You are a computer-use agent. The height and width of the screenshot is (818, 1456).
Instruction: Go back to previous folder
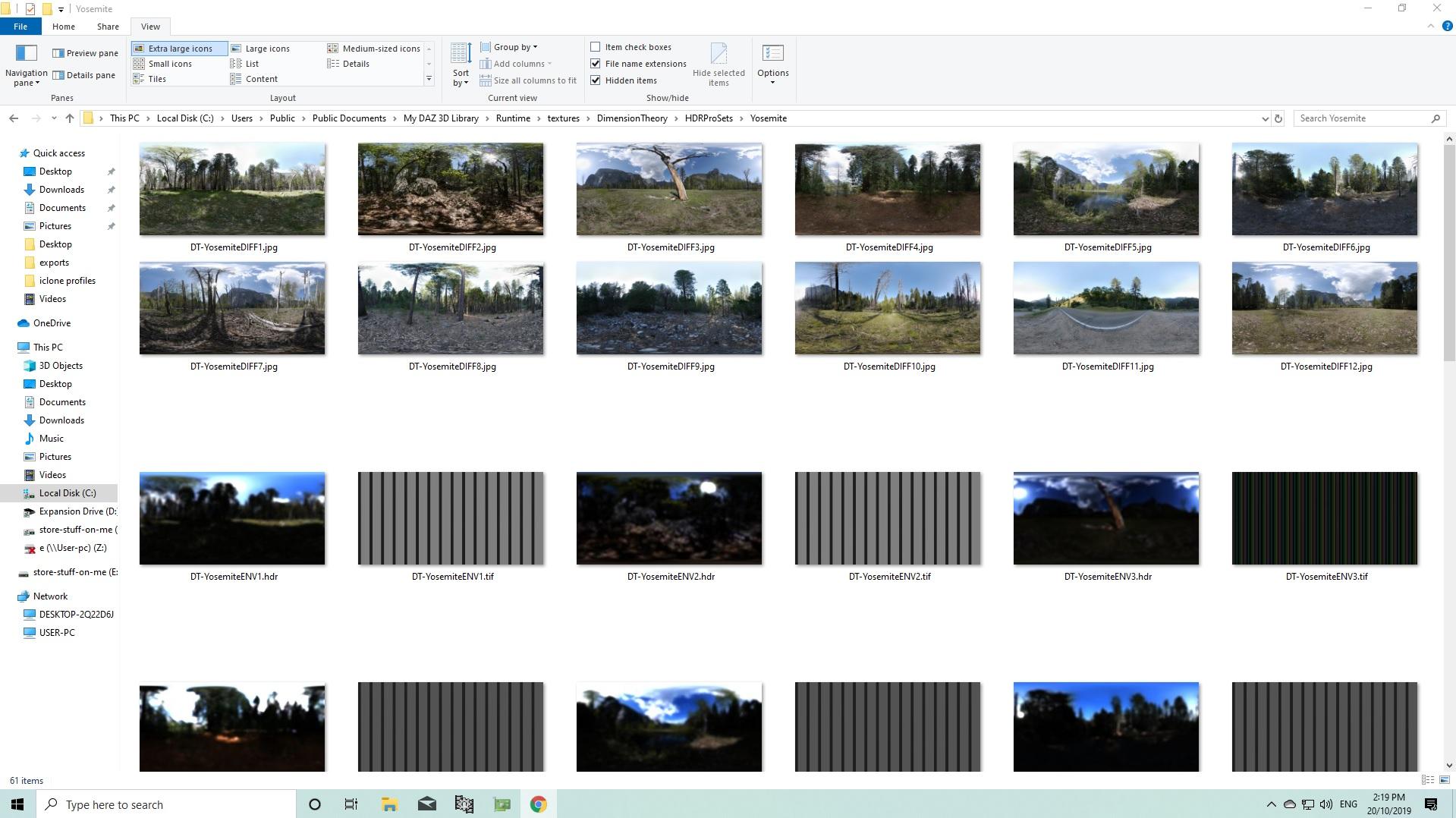(x=14, y=118)
